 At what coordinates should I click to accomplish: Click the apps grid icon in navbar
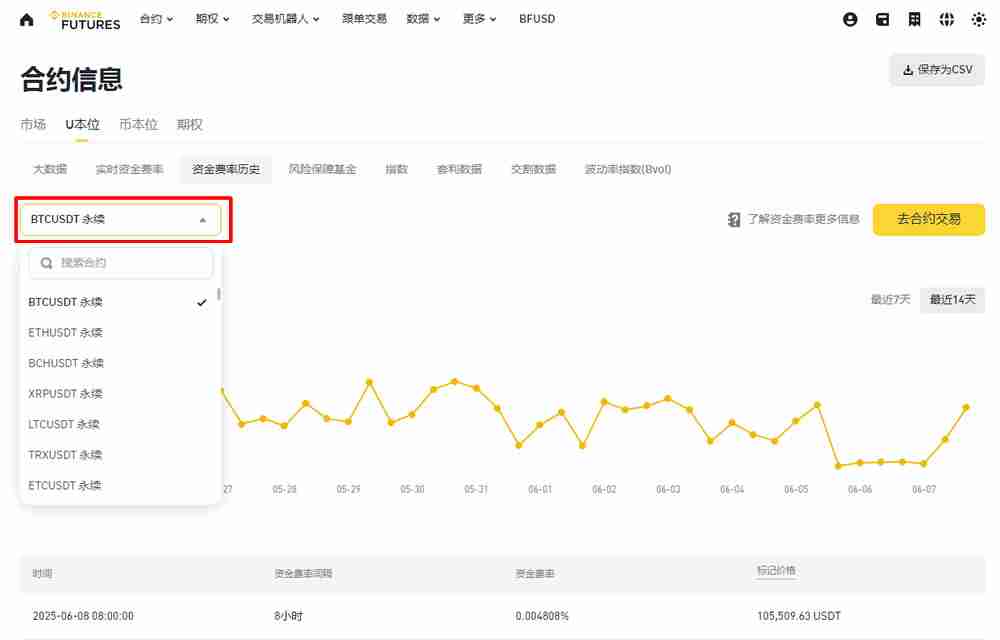pyautogui.click(x=914, y=18)
